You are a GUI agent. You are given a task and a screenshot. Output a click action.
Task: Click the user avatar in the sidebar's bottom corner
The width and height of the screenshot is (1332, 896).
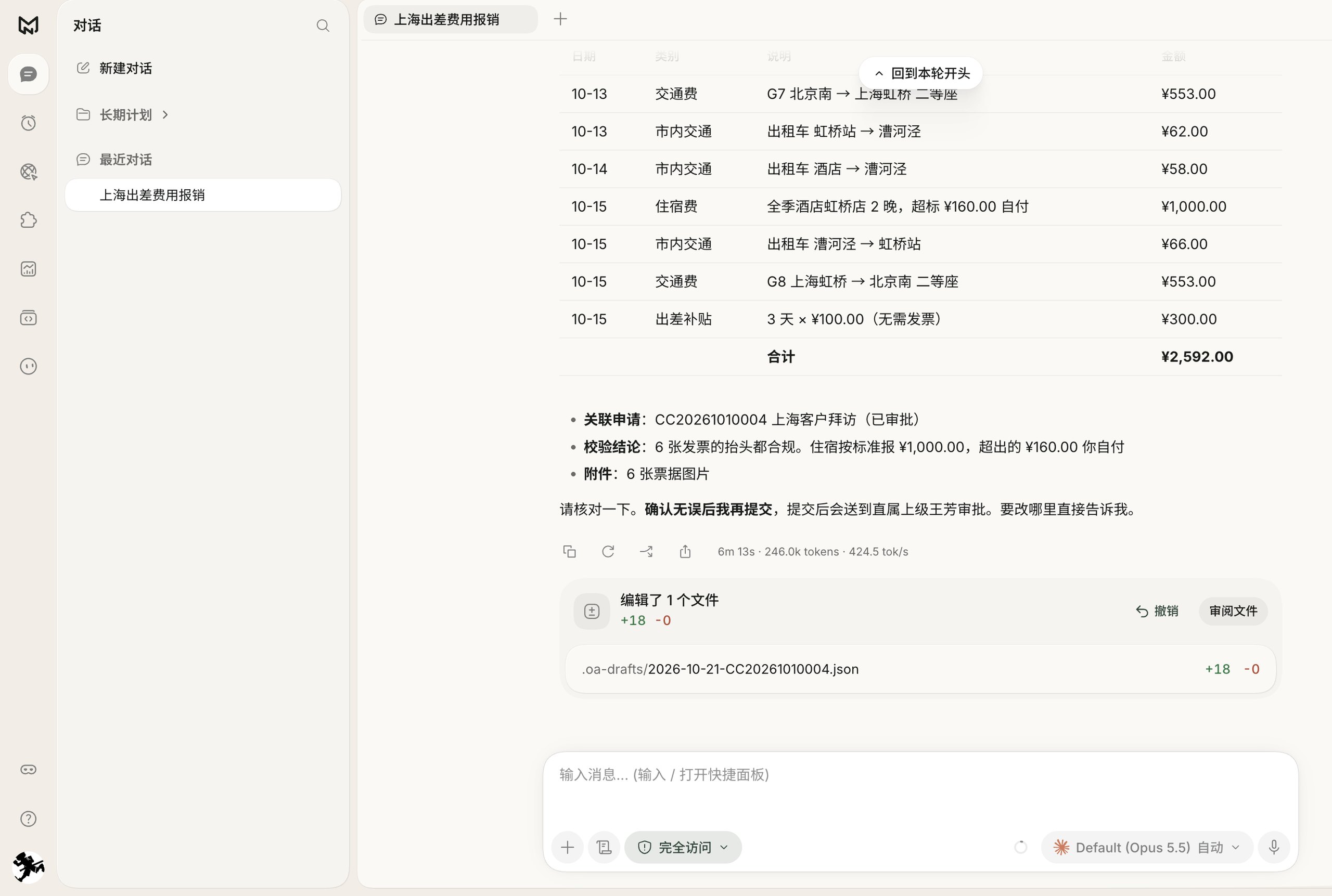coord(28,867)
